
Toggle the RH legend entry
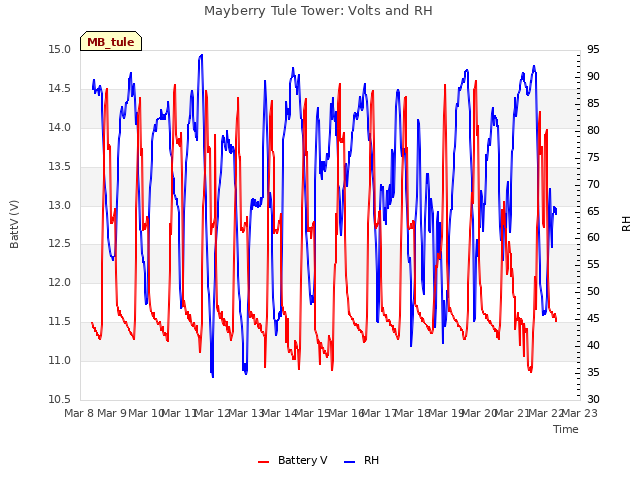coord(362,460)
